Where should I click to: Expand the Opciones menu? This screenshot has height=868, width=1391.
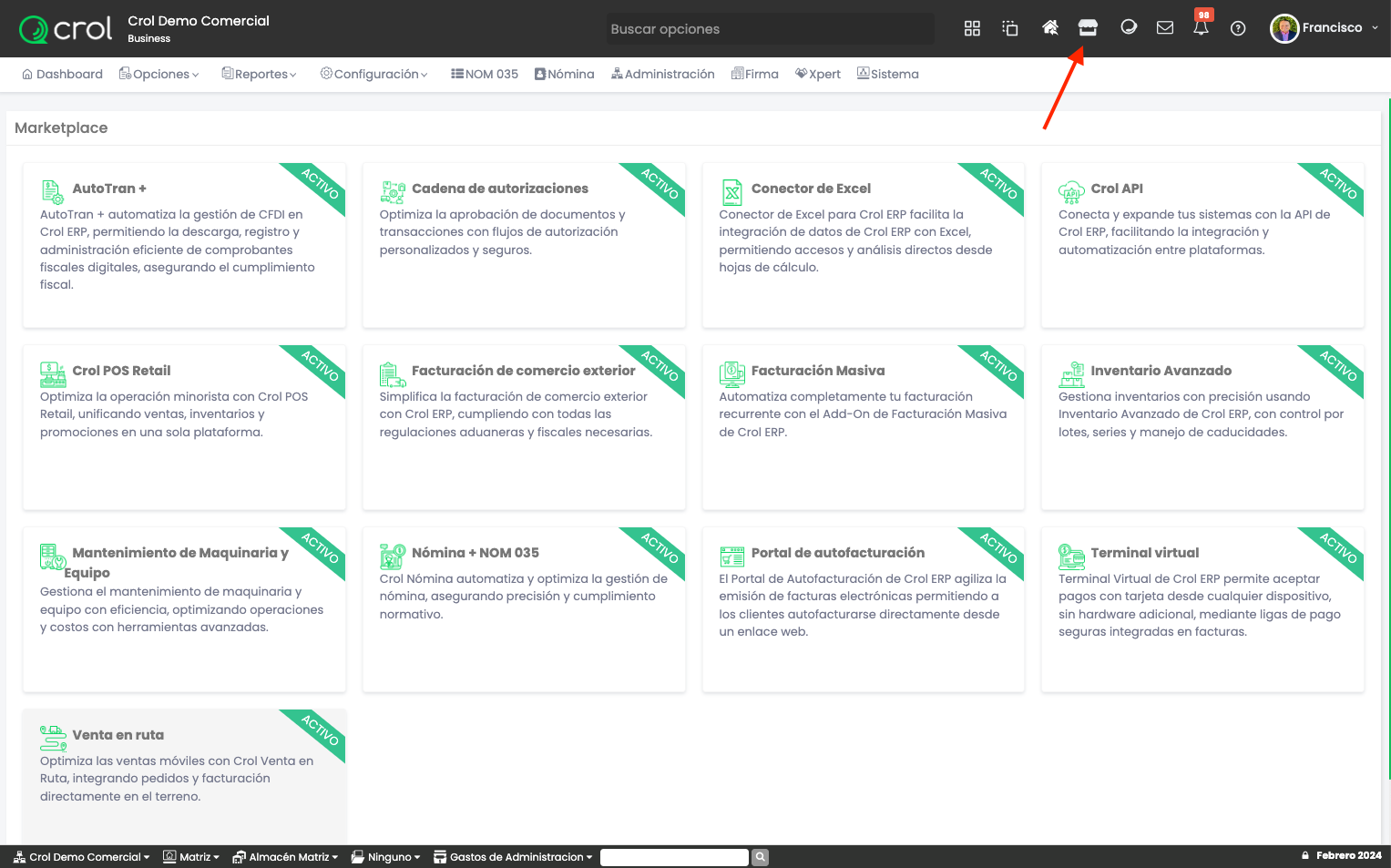click(x=159, y=74)
